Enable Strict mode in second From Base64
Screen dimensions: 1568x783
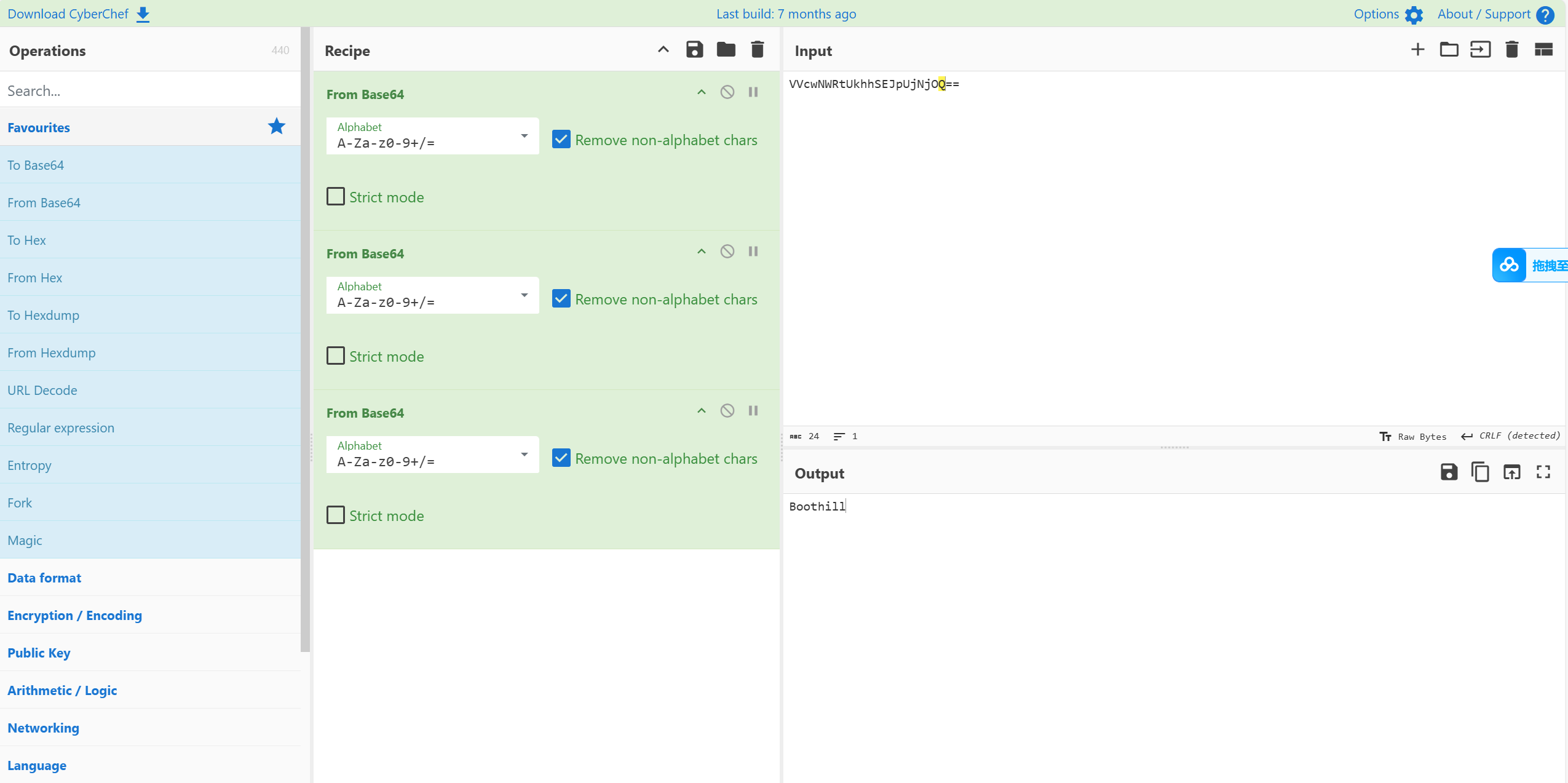pos(336,356)
